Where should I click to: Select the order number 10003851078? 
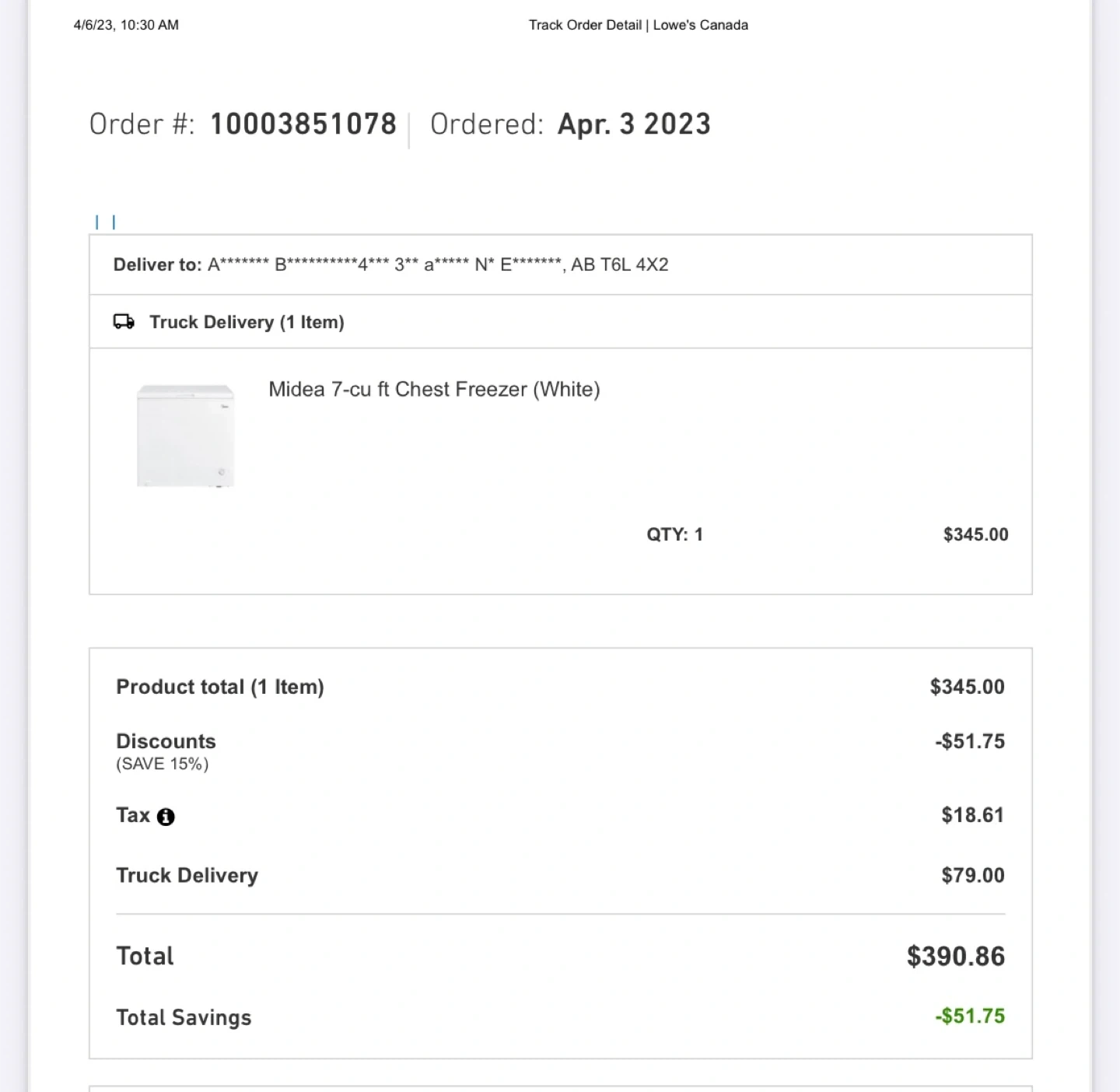click(303, 124)
